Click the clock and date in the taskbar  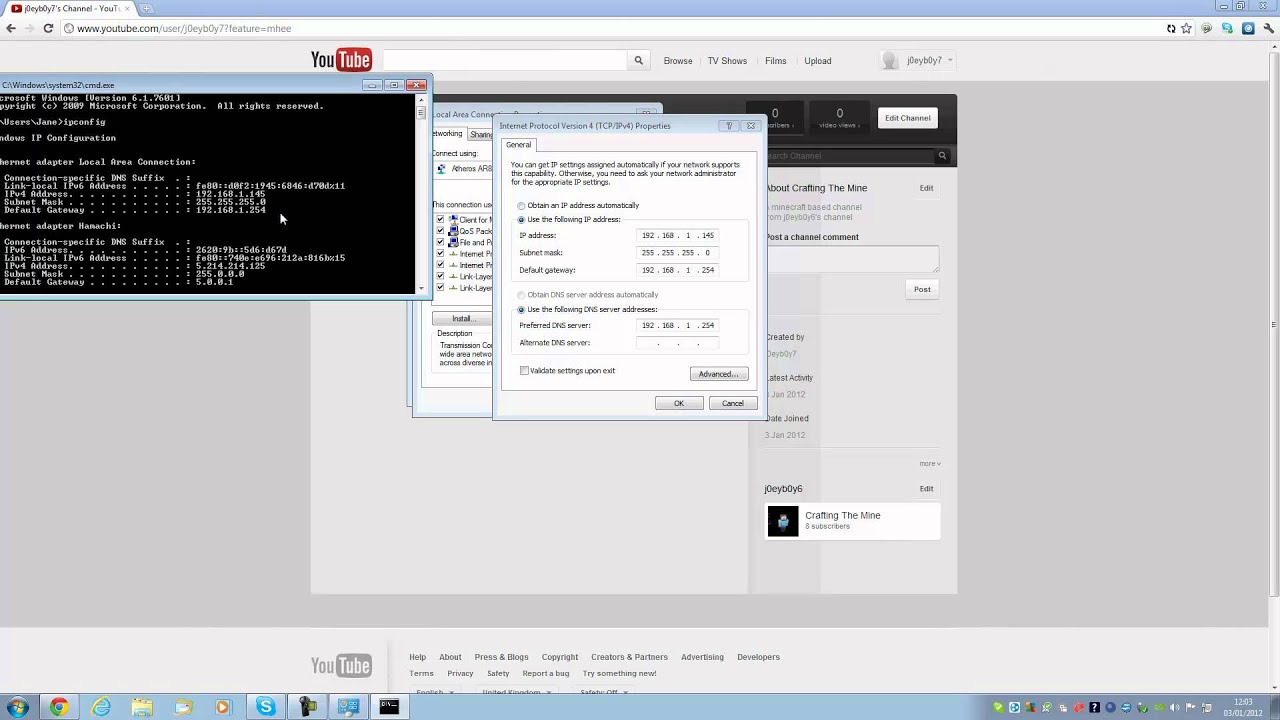coord(1243,708)
